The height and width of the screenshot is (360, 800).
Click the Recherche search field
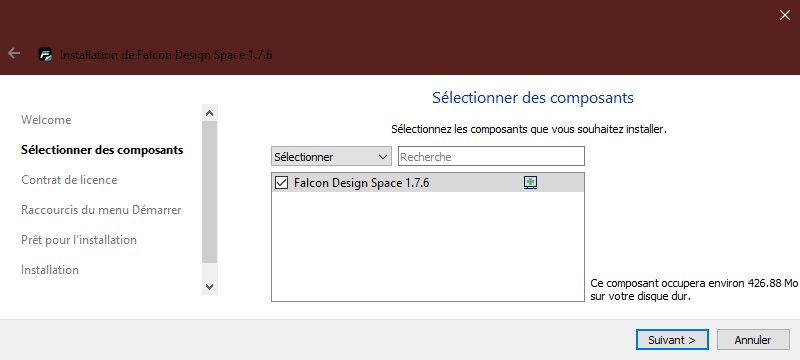[491, 157]
